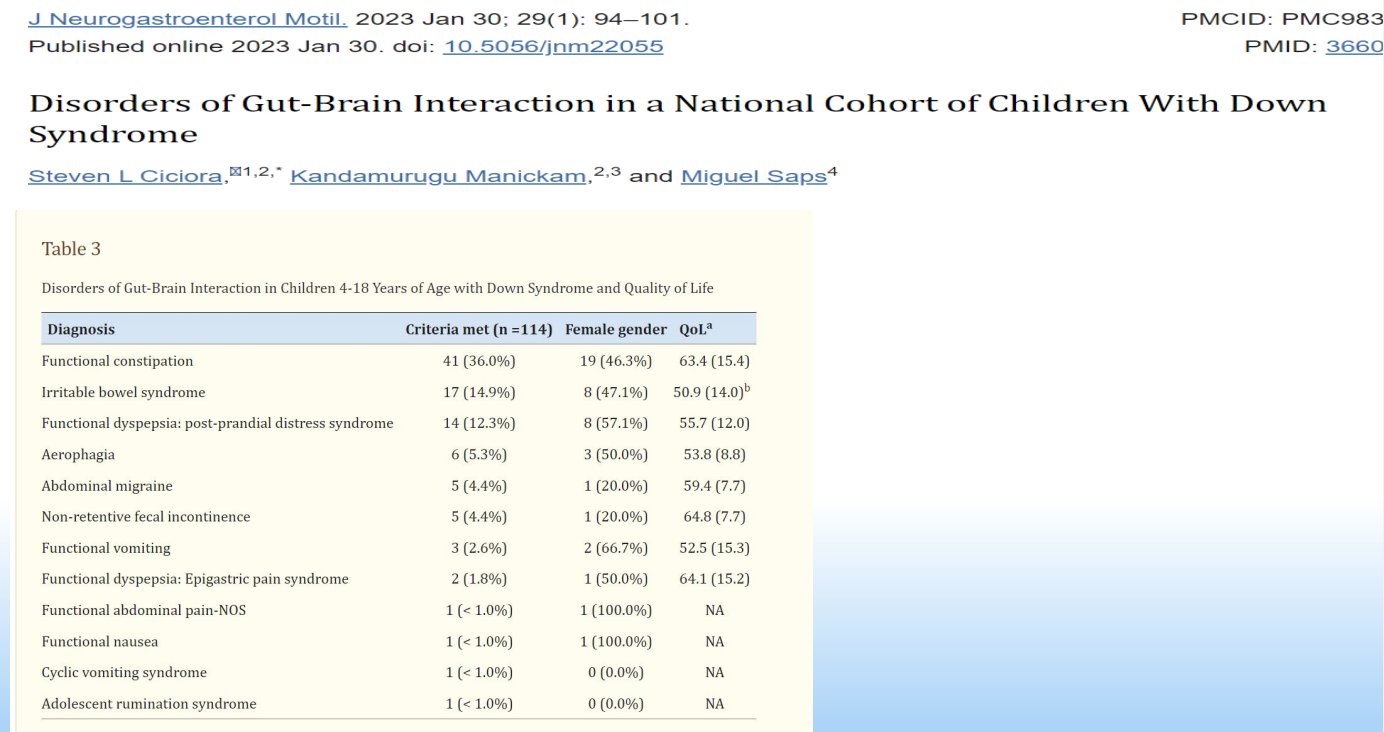Click the PMCID identifier text
The width and height of the screenshot is (1384, 732).
(x=1282, y=19)
